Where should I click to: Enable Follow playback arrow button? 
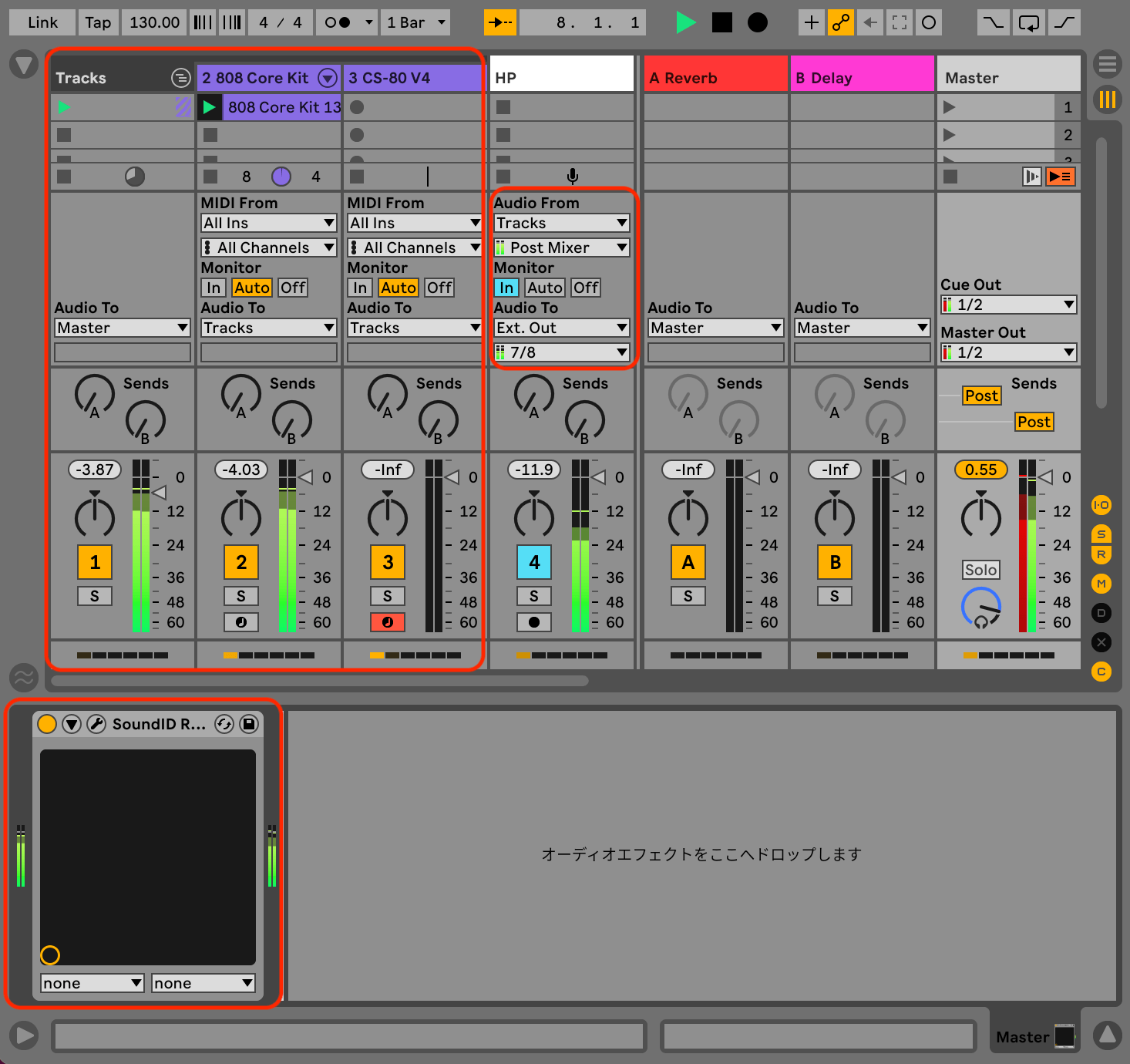point(500,22)
